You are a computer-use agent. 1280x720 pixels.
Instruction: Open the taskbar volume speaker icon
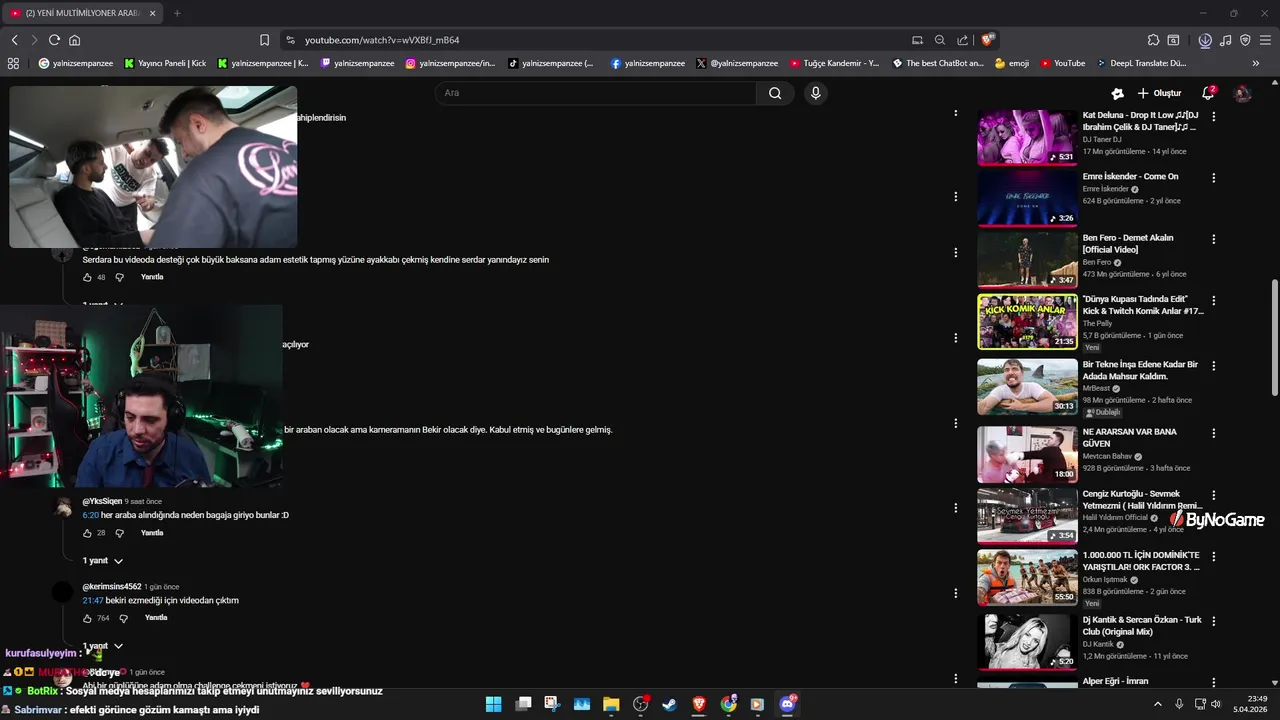(1216, 704)
